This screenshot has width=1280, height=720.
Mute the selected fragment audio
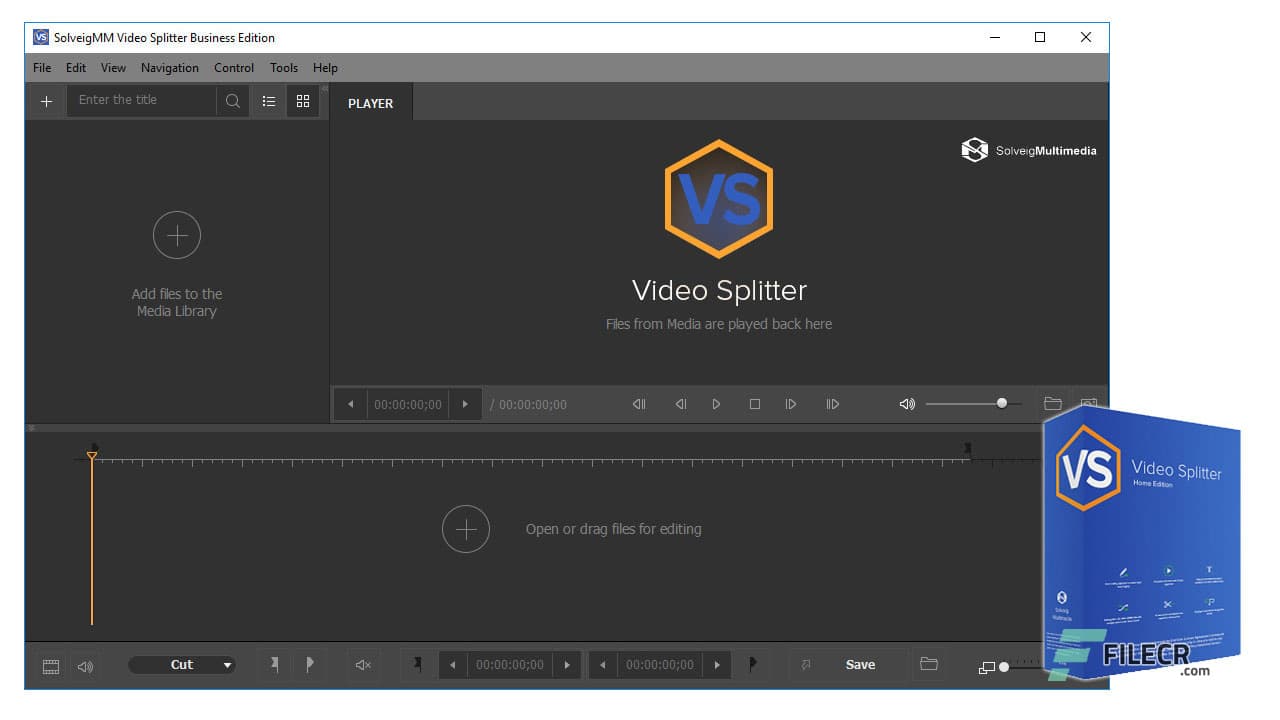pyautogui.click(x=363, y=664)
